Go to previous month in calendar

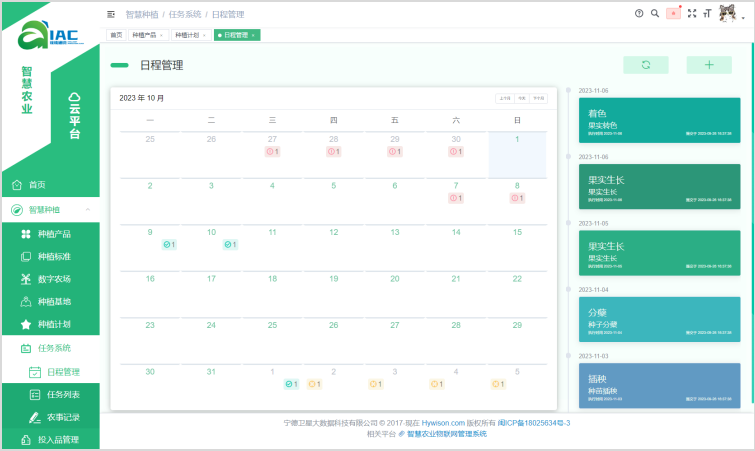pyautogui.click(x=503, y=98)
